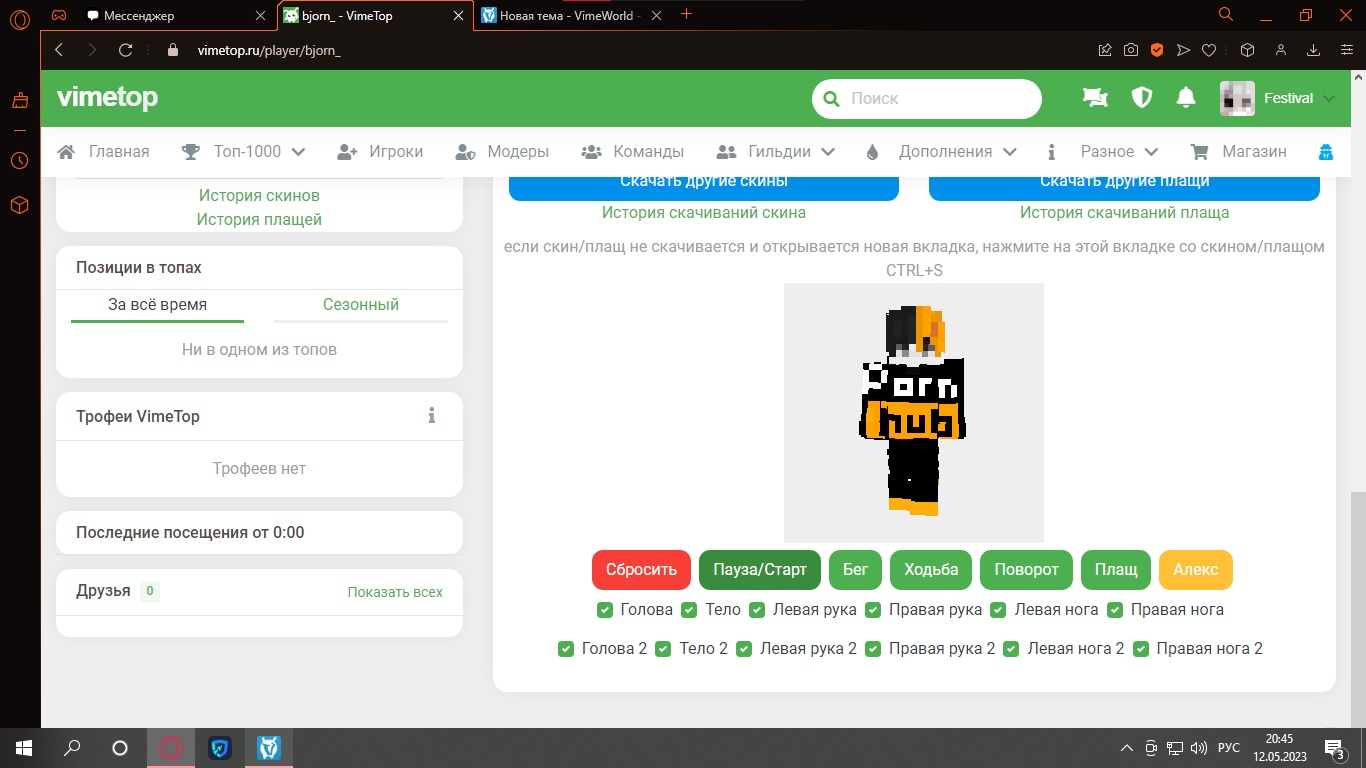
Task: Disable the Тело 2 layer checkbox
Action: click(x=663, y=649)
